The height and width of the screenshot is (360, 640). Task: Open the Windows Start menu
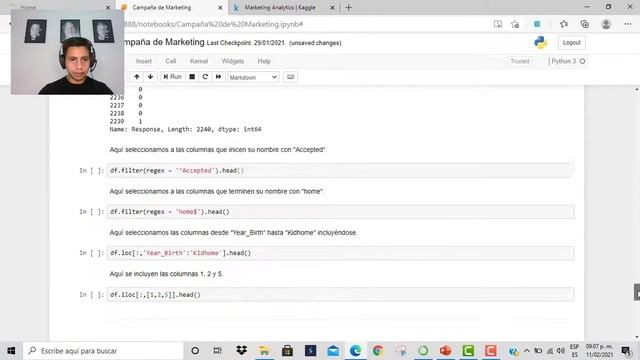click(x=11, y=351)
